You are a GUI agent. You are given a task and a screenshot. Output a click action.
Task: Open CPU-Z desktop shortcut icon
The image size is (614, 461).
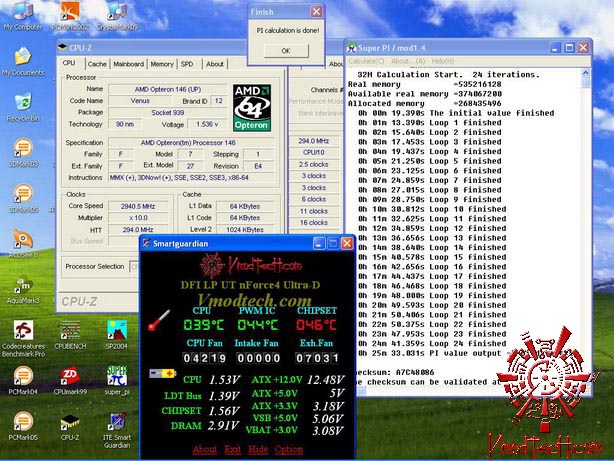pyautogui.click(x=70, y=426)
